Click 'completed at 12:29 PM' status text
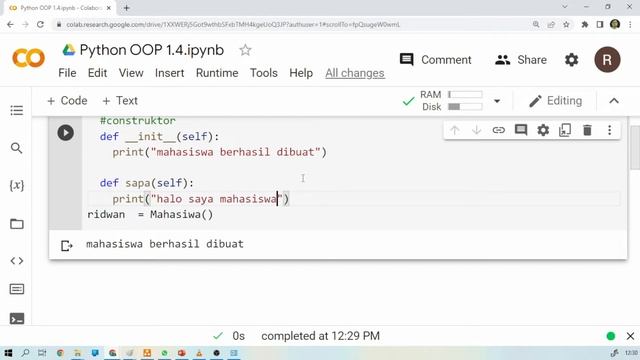Screen dimensions: 640x360 point(320,336)
